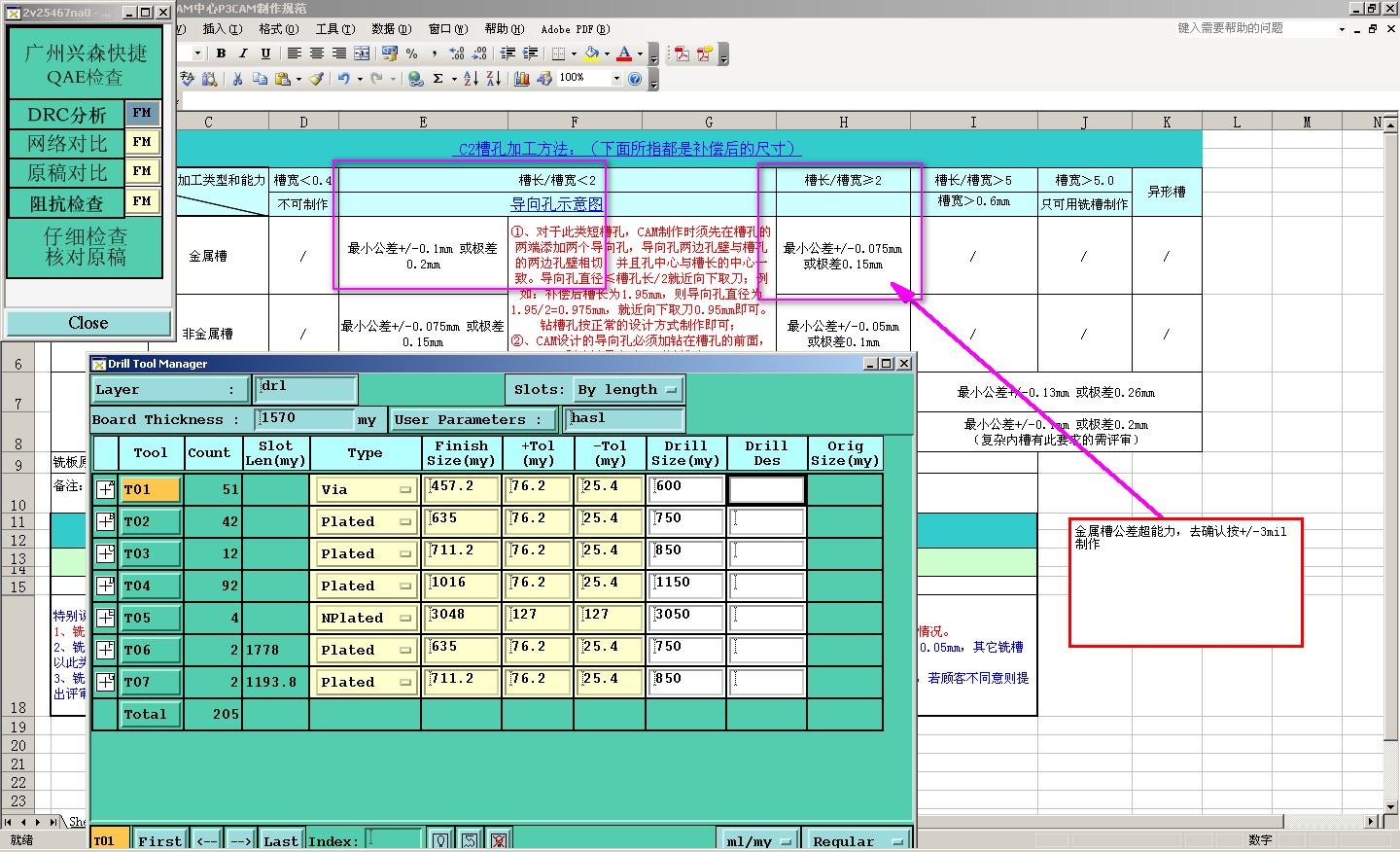Go to First tool in Drill Tool Manager
Image resolution: width=1400 pixels, height=852 pixels.
159,841
